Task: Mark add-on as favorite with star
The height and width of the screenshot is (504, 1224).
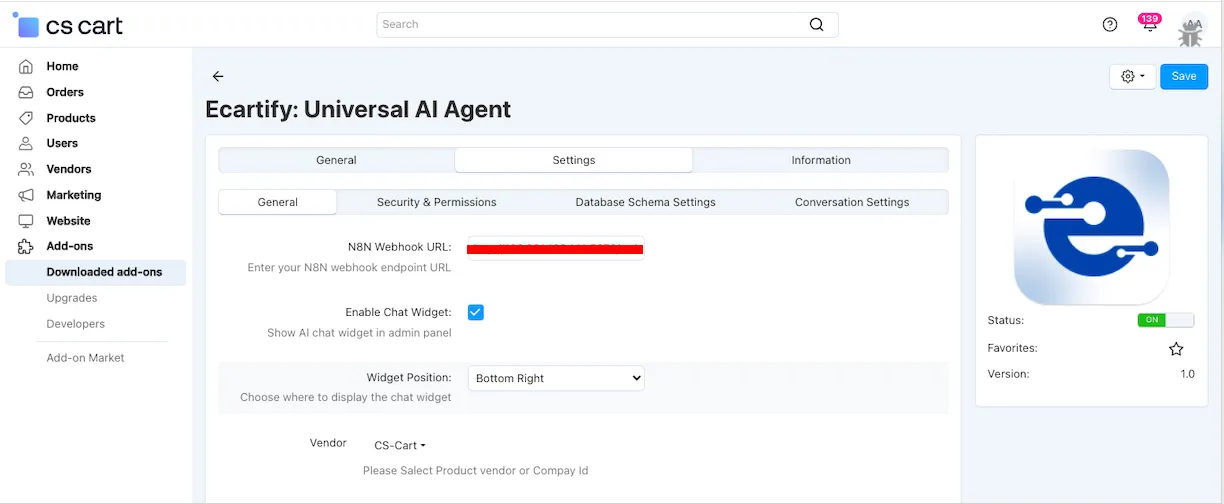Action: point(1176,349)
